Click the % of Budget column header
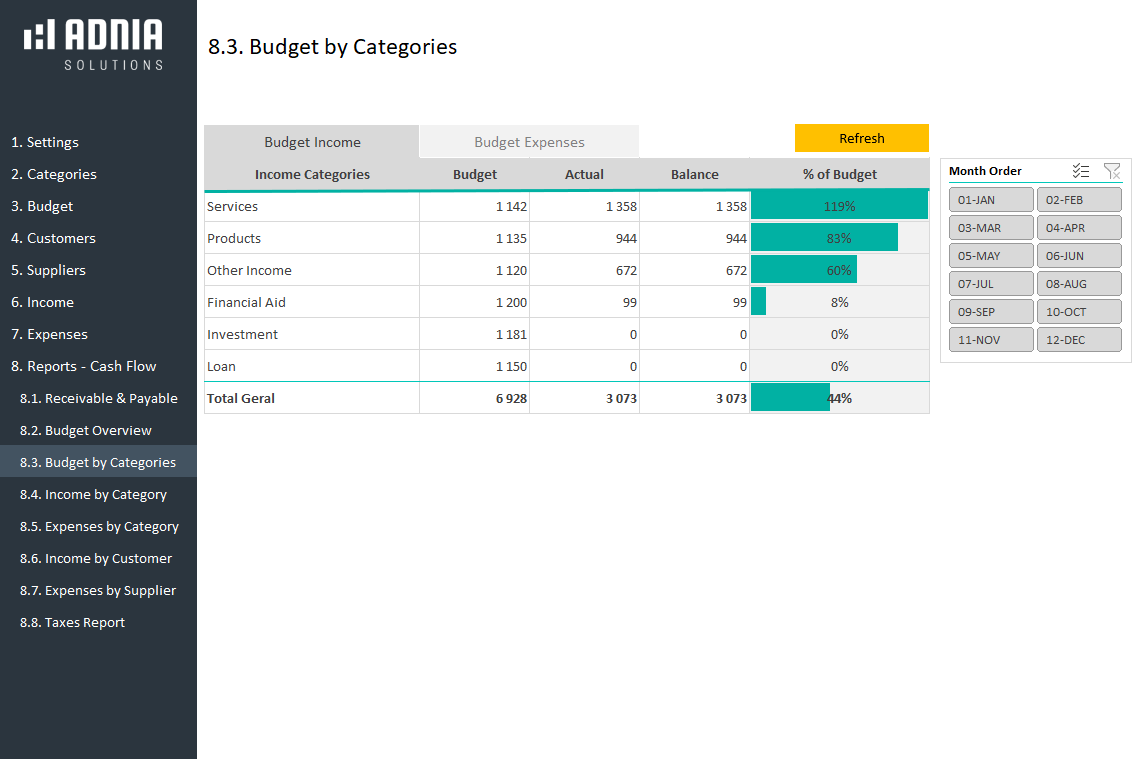 [839, 174]
